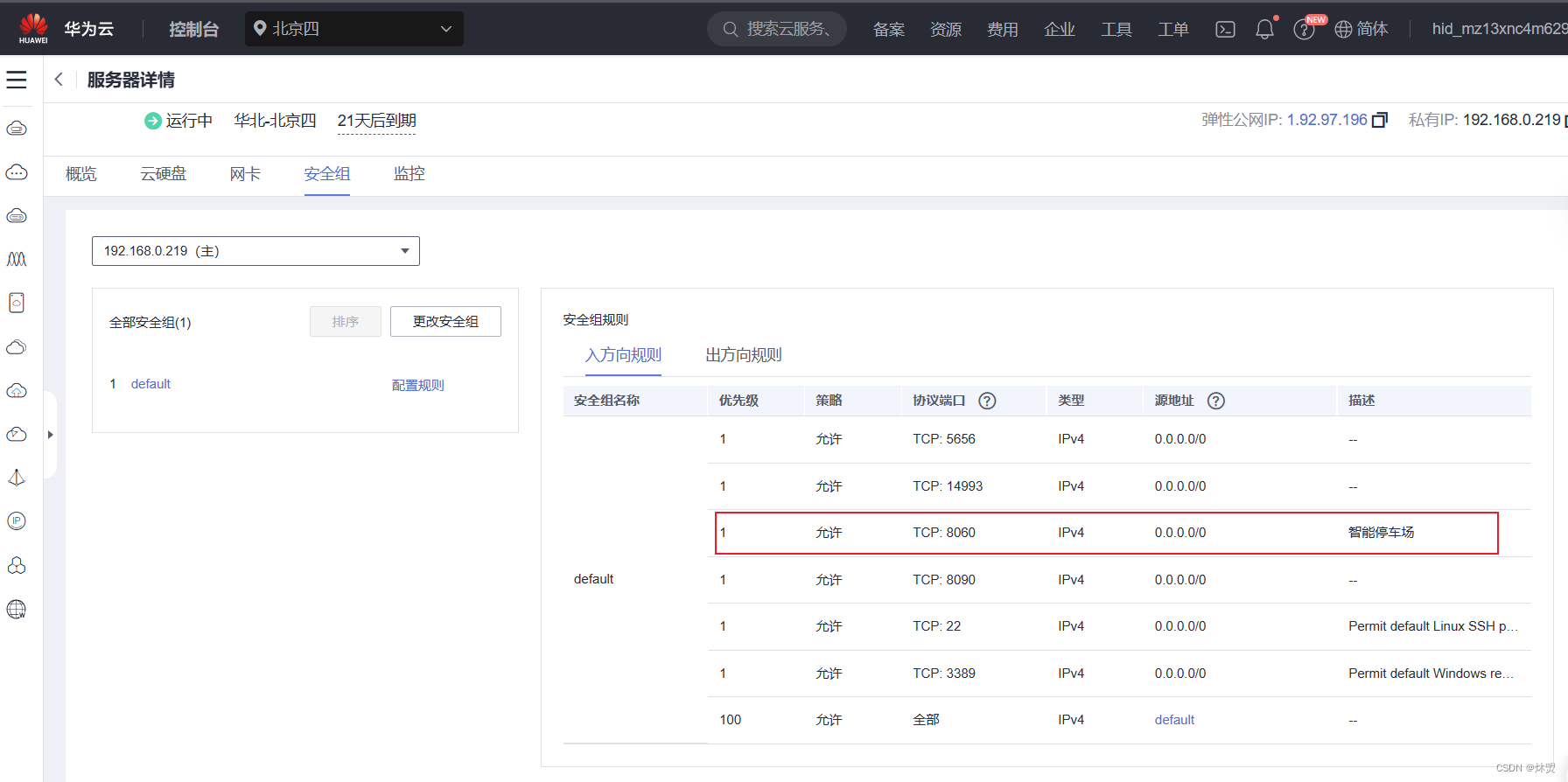The width and height of the screenshot is (1568, 782).
Task: Click the 智能停车场 description
Action: tap(1381, 533)
